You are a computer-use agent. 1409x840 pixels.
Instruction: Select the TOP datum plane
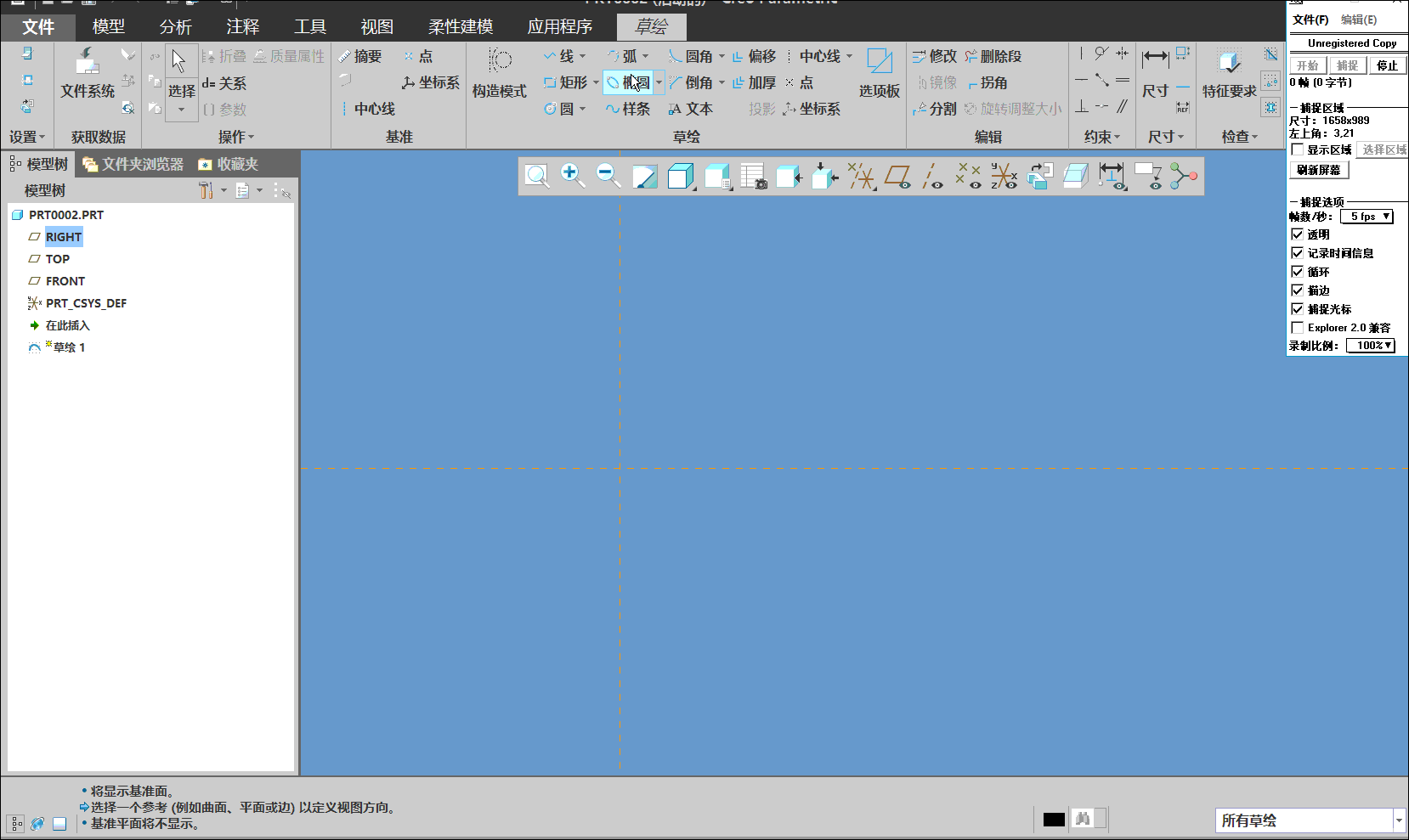click(58, 259)
